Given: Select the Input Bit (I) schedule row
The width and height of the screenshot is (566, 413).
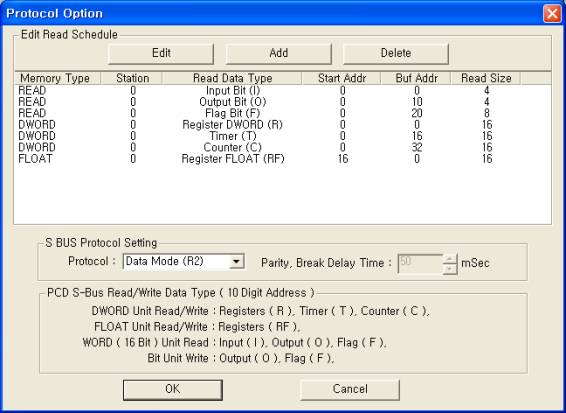Looking at the screenshot, I should 282,90.
